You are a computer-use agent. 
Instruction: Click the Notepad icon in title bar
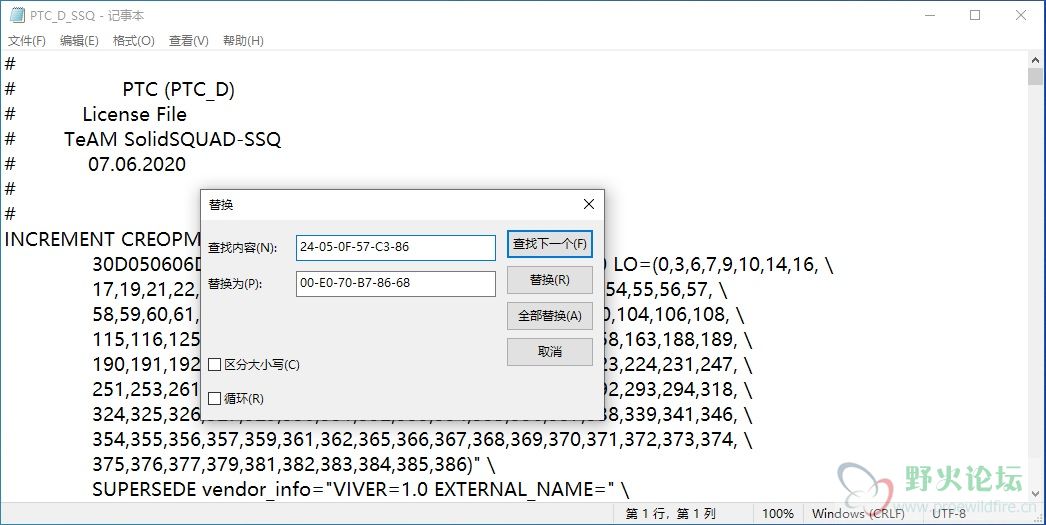point(17,15)
